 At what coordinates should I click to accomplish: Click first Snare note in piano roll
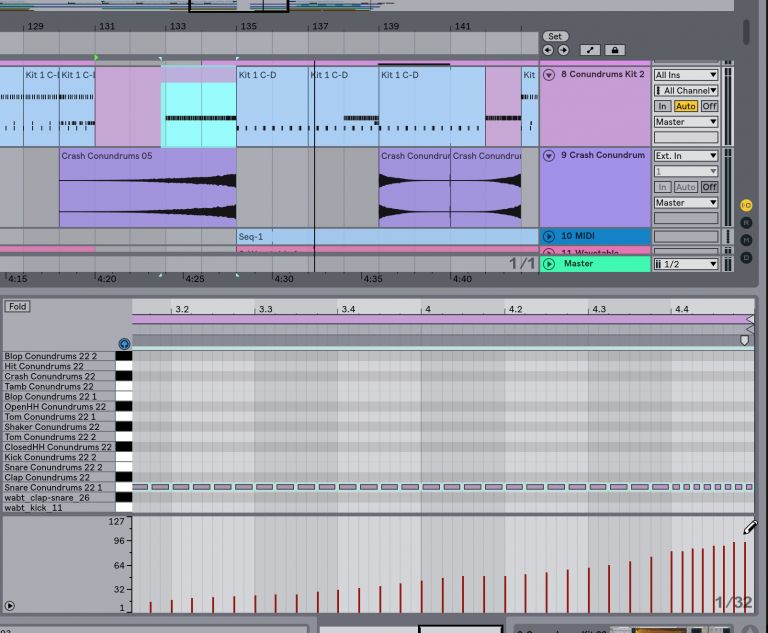[140, 487]
